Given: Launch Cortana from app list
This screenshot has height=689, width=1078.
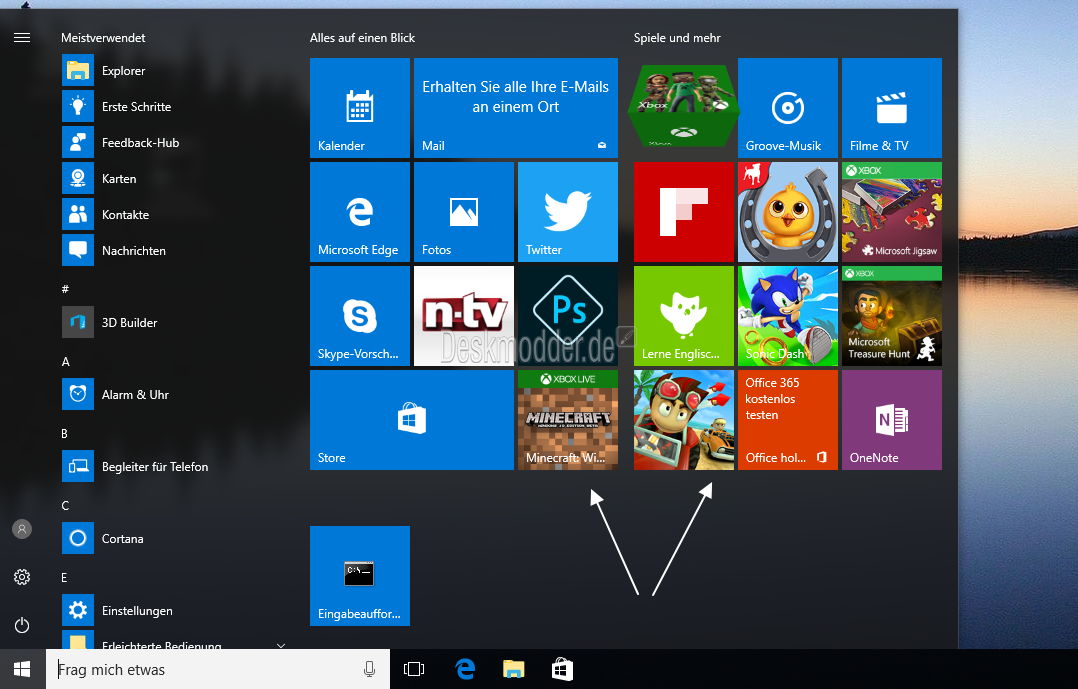Looking at the screenshot, I should pyautogui.click(x=172, y=538).
